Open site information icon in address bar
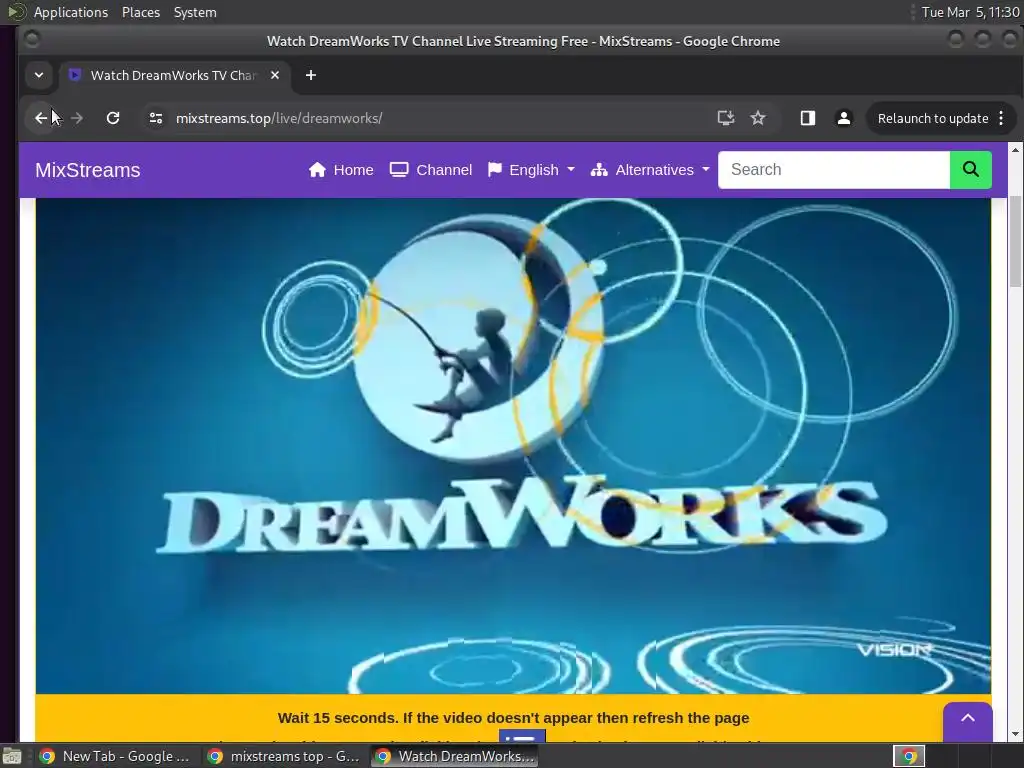 [155, 118]
